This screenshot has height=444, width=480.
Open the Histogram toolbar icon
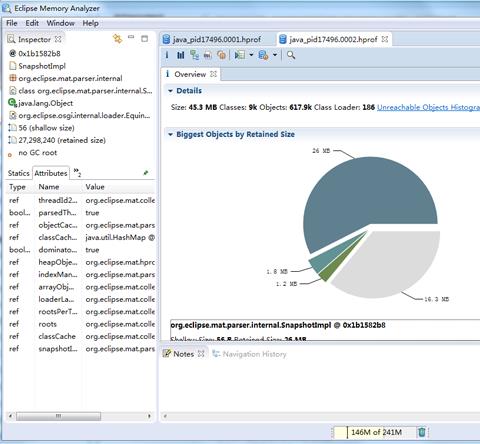pyautogui.click(x=180, y=55)
